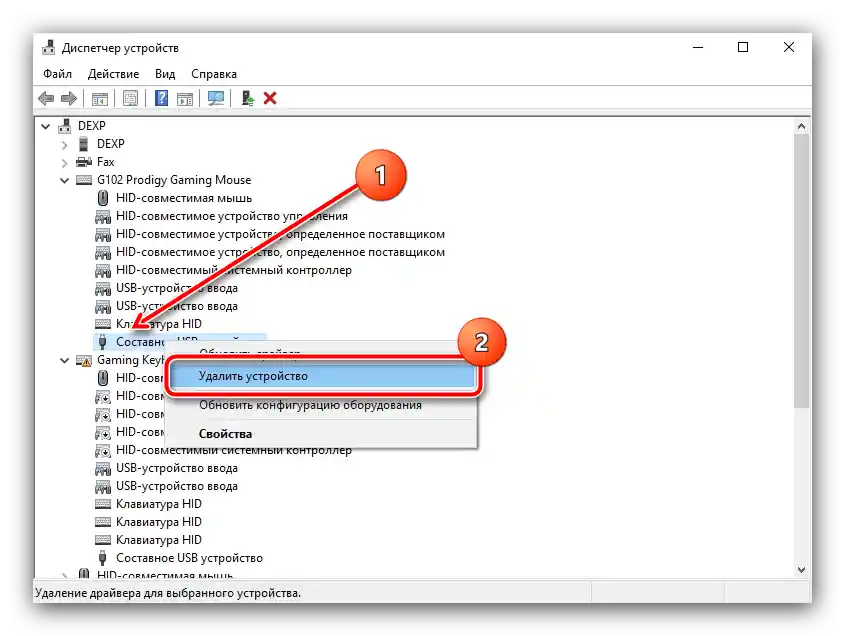The width and height of the screenshot is (845, 636).
Task: Open the Справка menu
Action: point(214,74)
